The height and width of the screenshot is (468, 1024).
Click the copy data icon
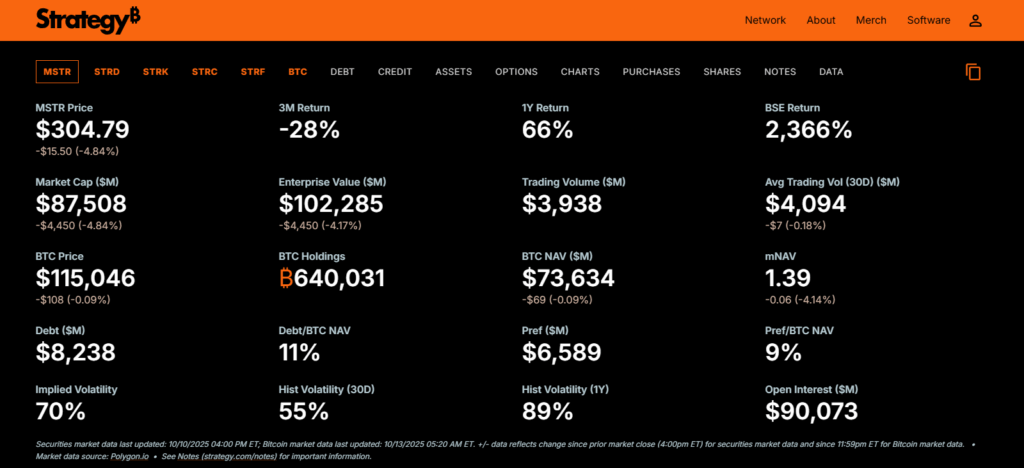[973, 72]
